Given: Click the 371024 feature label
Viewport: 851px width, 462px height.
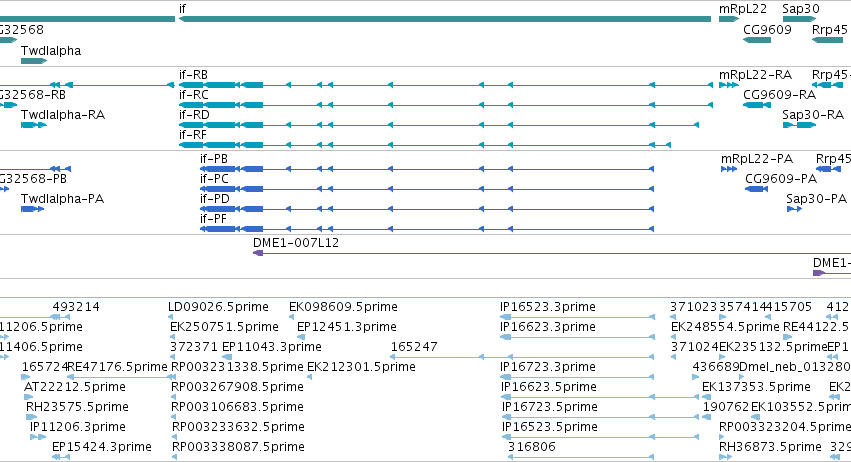Looking at the screenshot, I should tap(695, 347).
